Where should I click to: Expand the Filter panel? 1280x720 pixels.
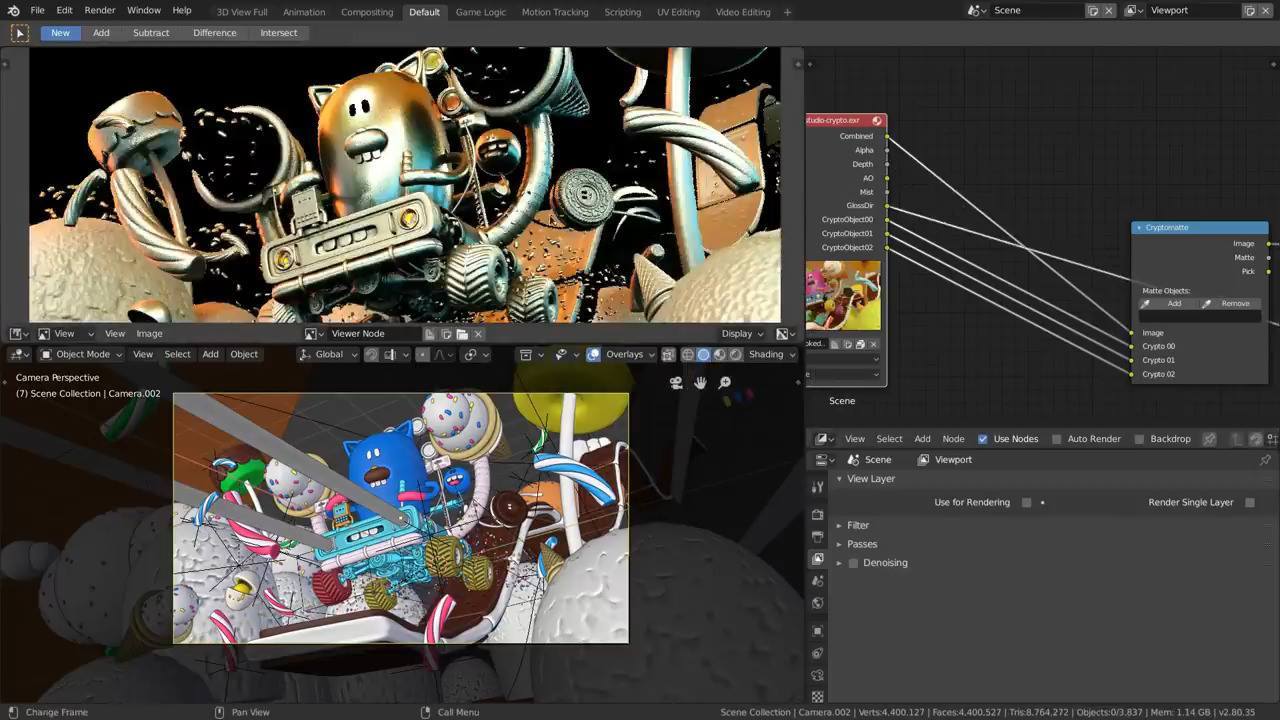[840, 525]
